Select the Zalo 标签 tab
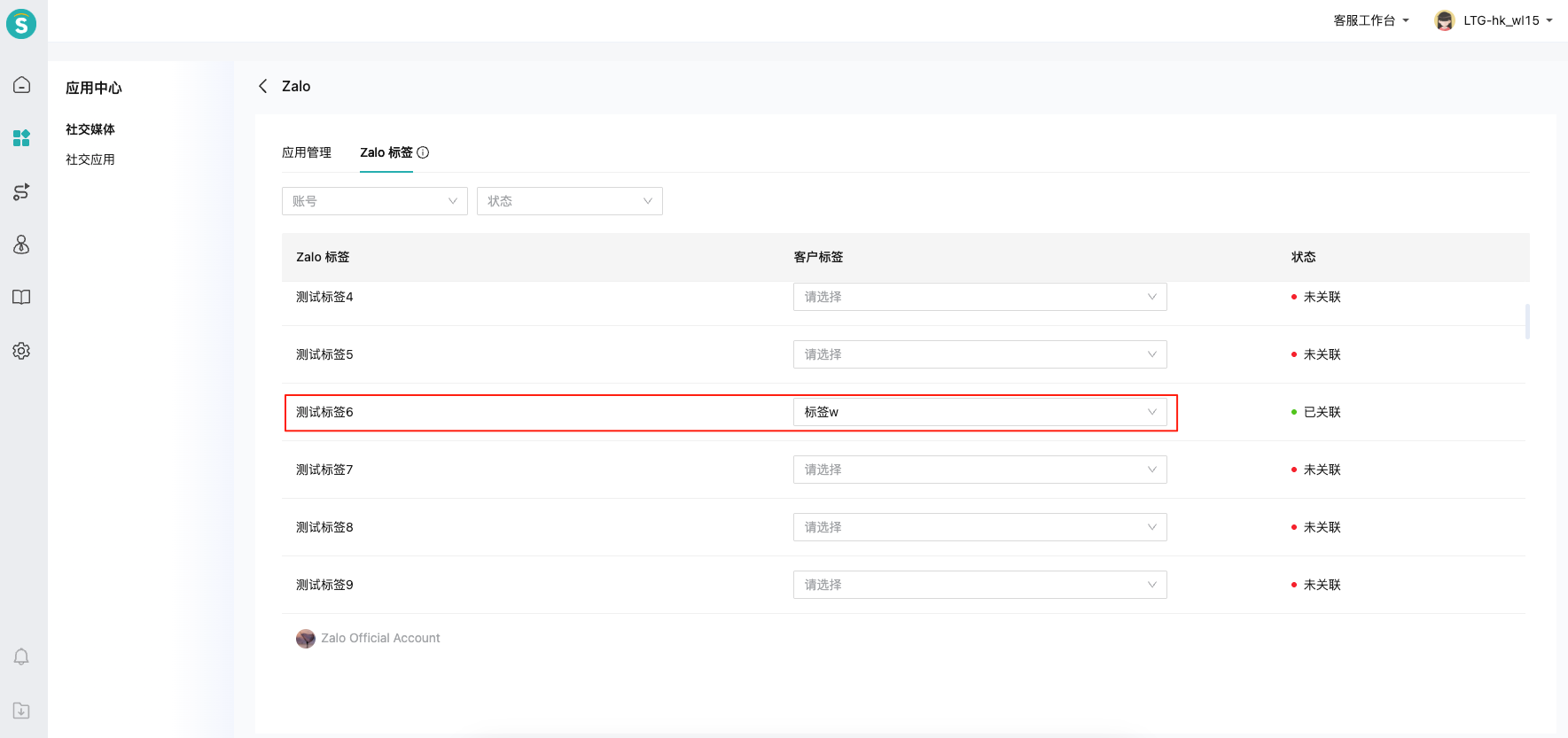This screenshot has height=738, width=1568. pyautogui.click(x=386, y=152)
